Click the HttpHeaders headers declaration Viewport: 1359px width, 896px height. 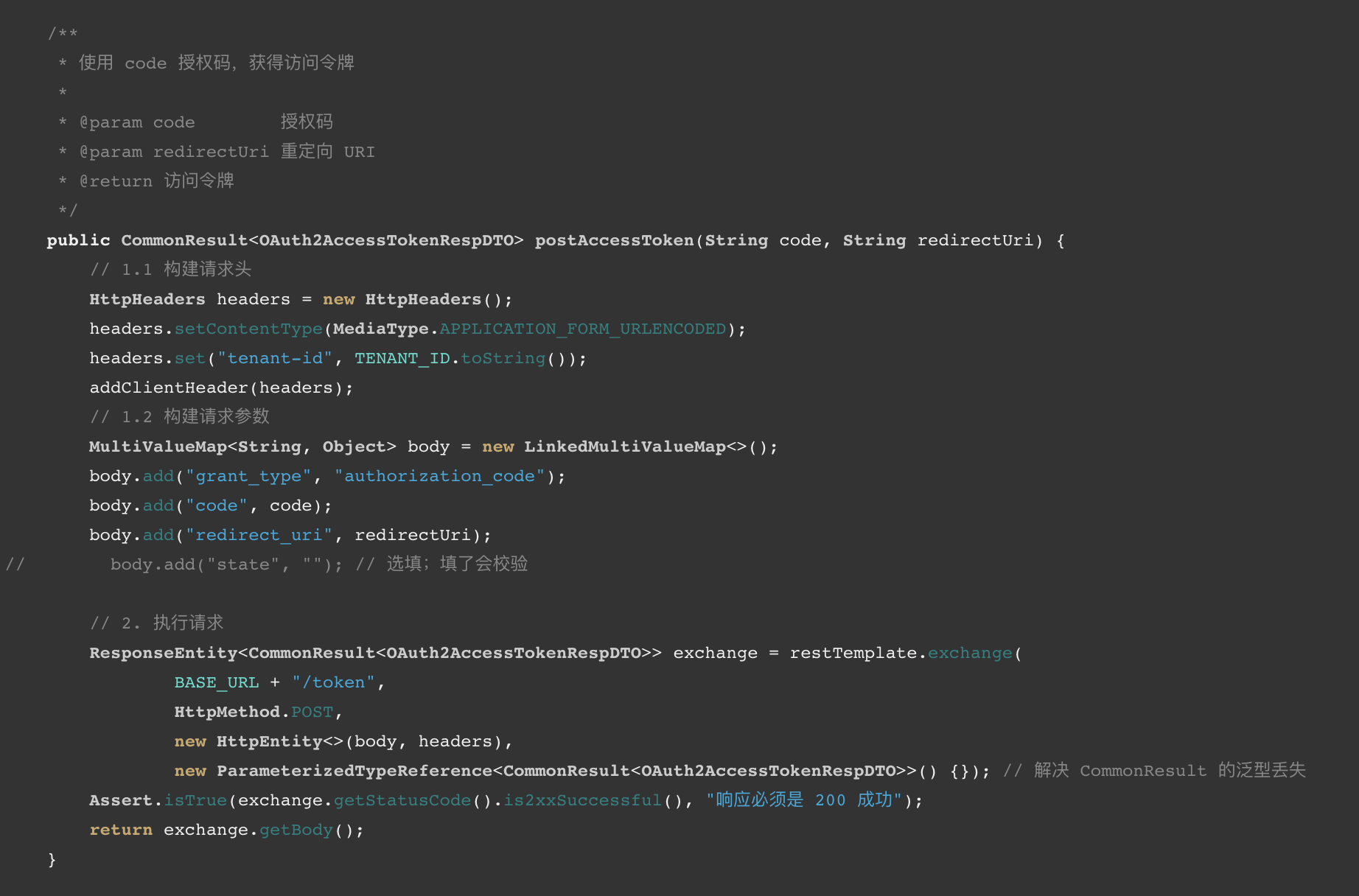301,299
